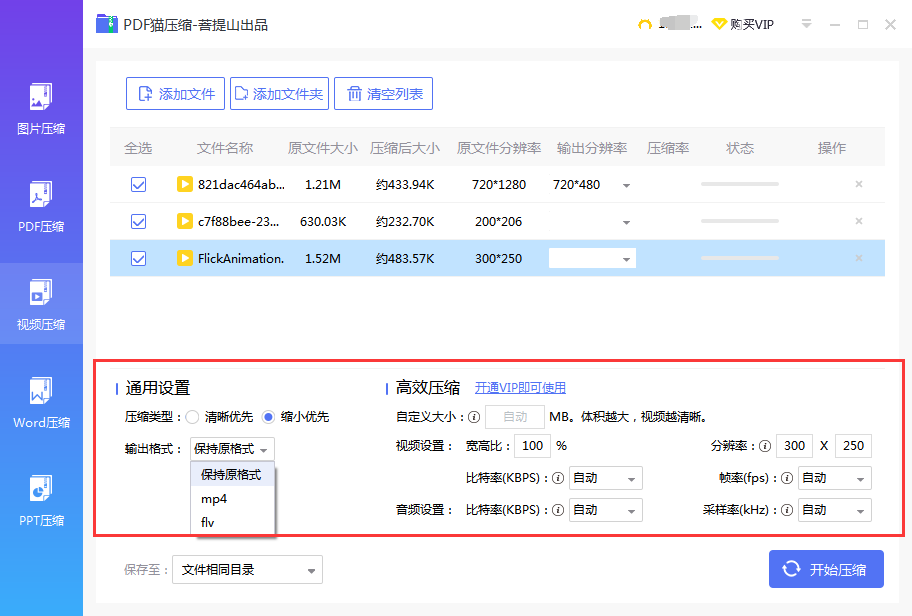The width and height of the screenshot is (912, 616).
Task: Open the 帧率(fps) dropdown
Action: coord(835,478)
